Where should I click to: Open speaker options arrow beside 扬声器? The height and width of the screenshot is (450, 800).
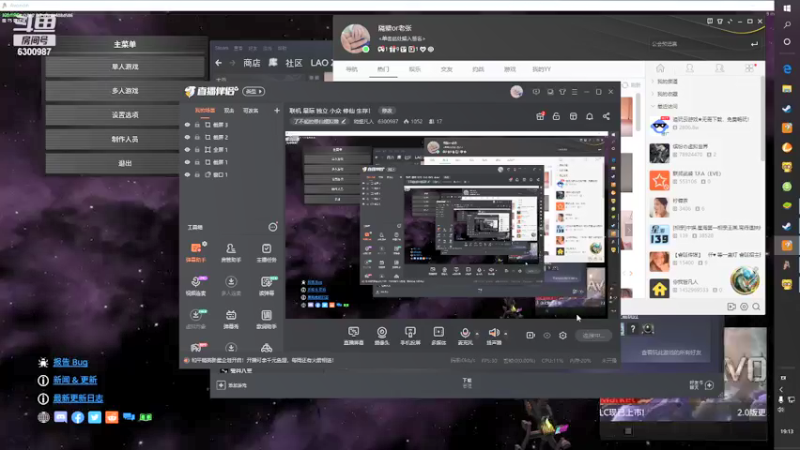tap(506, 334)
